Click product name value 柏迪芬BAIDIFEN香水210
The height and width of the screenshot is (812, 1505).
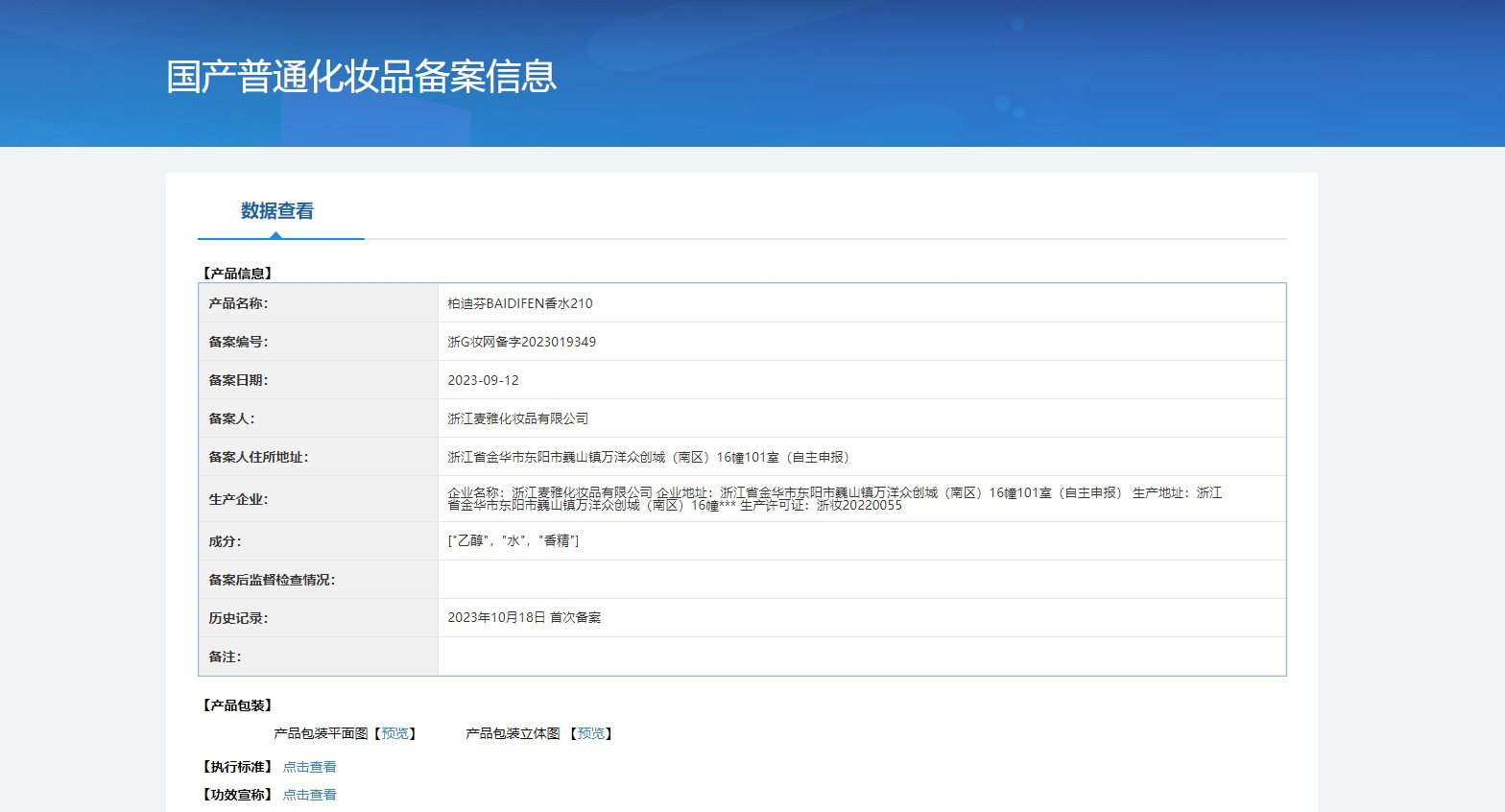[520, 303]
